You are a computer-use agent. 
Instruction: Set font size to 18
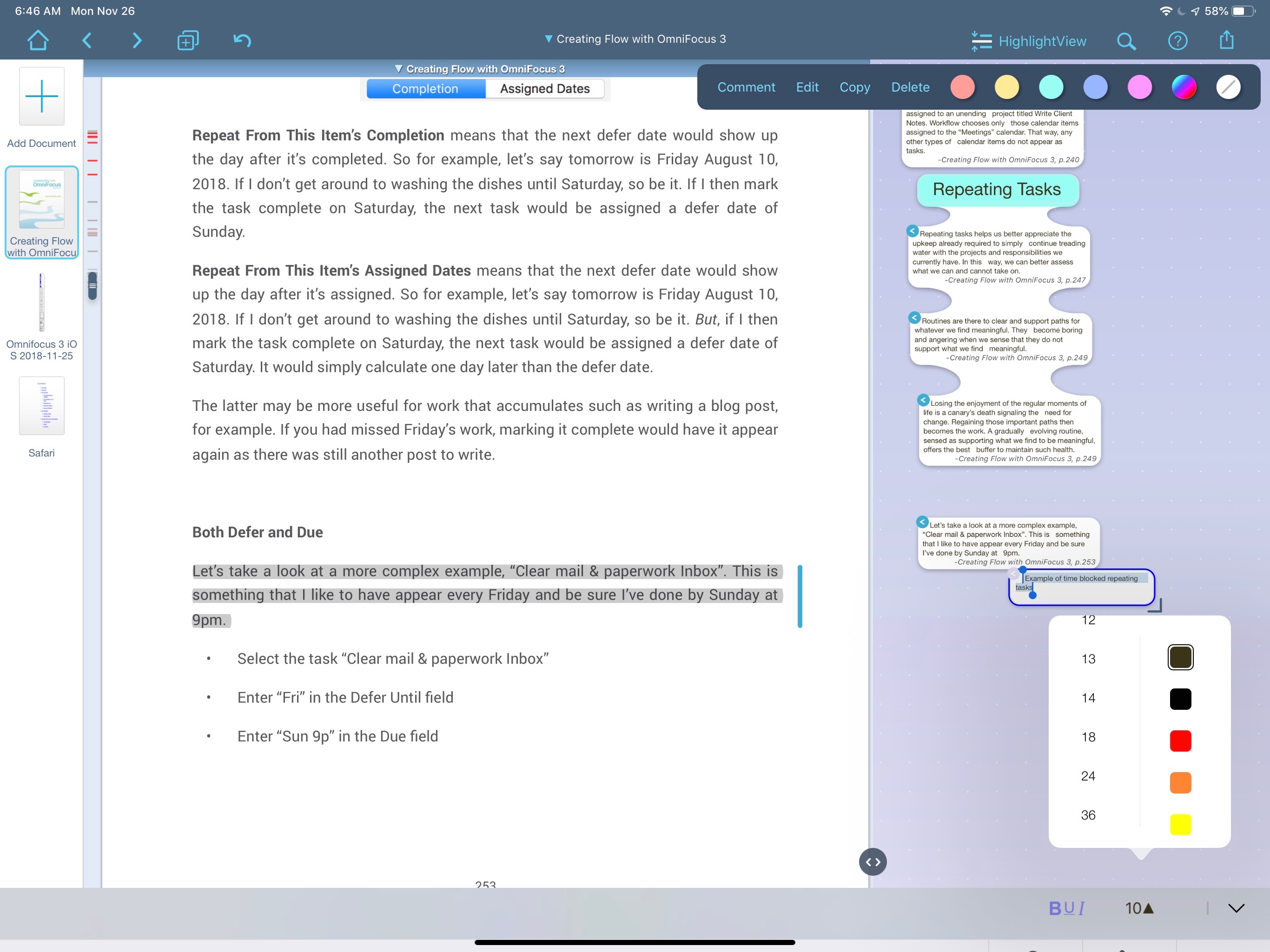click(1088, 737)
